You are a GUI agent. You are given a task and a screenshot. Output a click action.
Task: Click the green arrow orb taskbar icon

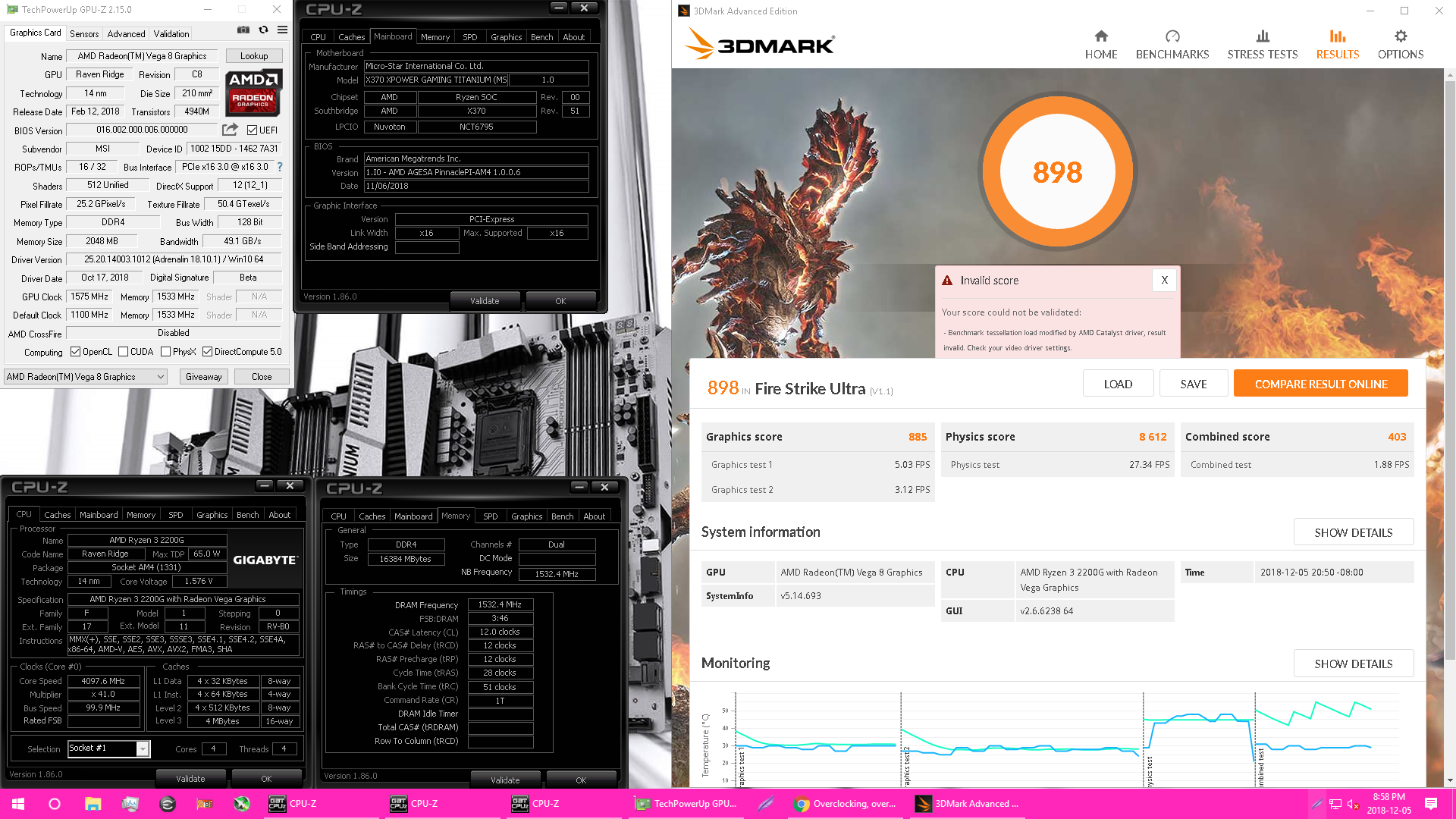click(241, 804)
